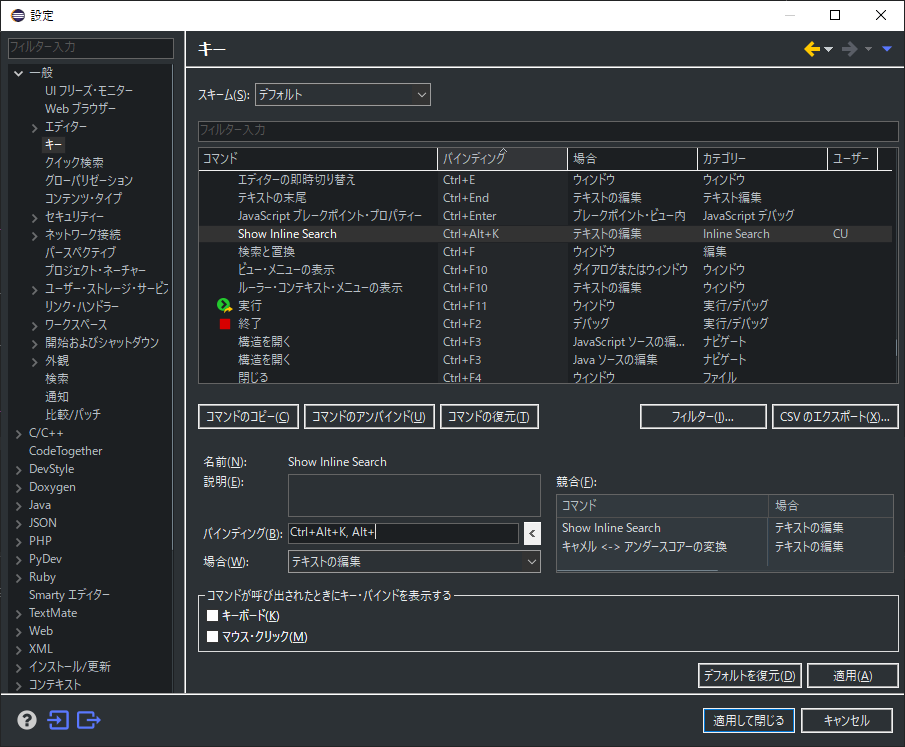Click the Help question mark icon

[27, 720]
